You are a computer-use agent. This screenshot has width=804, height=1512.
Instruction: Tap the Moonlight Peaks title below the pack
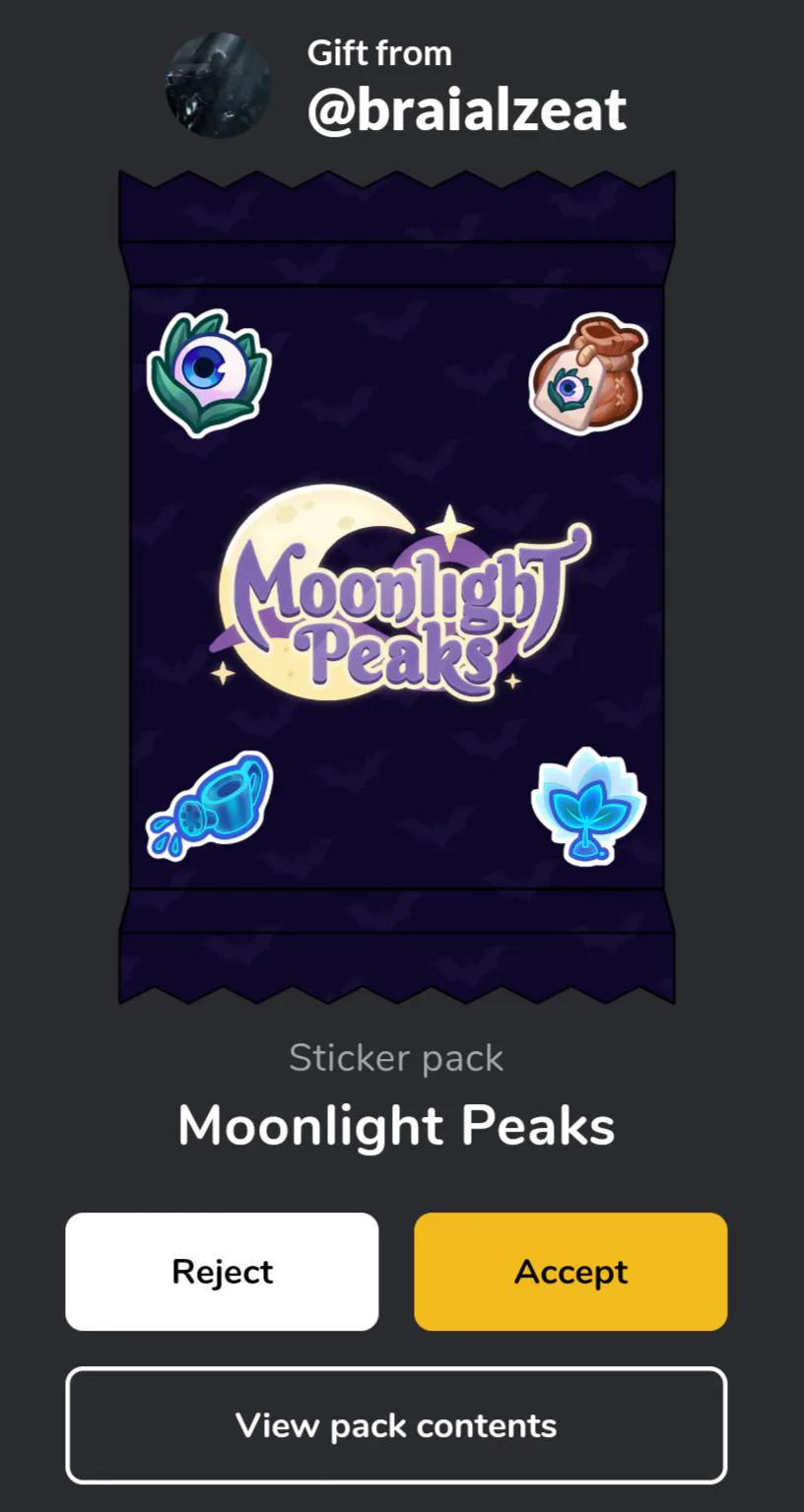pos(396,1125)
